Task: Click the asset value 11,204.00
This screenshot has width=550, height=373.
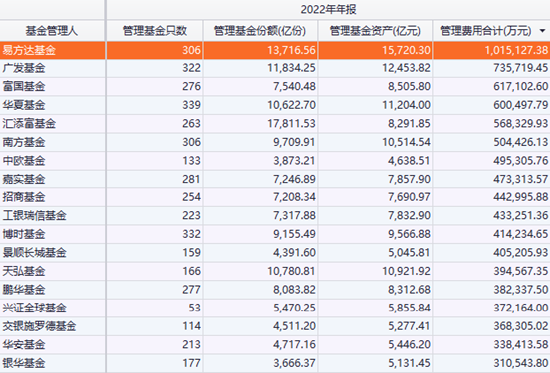Action: 406,105
